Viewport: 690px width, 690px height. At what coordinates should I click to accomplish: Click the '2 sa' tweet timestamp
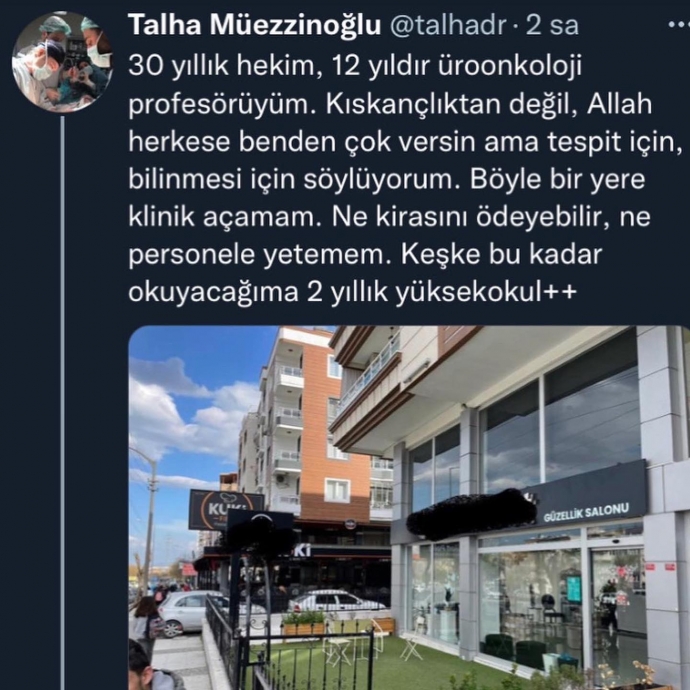click(552, 26)
